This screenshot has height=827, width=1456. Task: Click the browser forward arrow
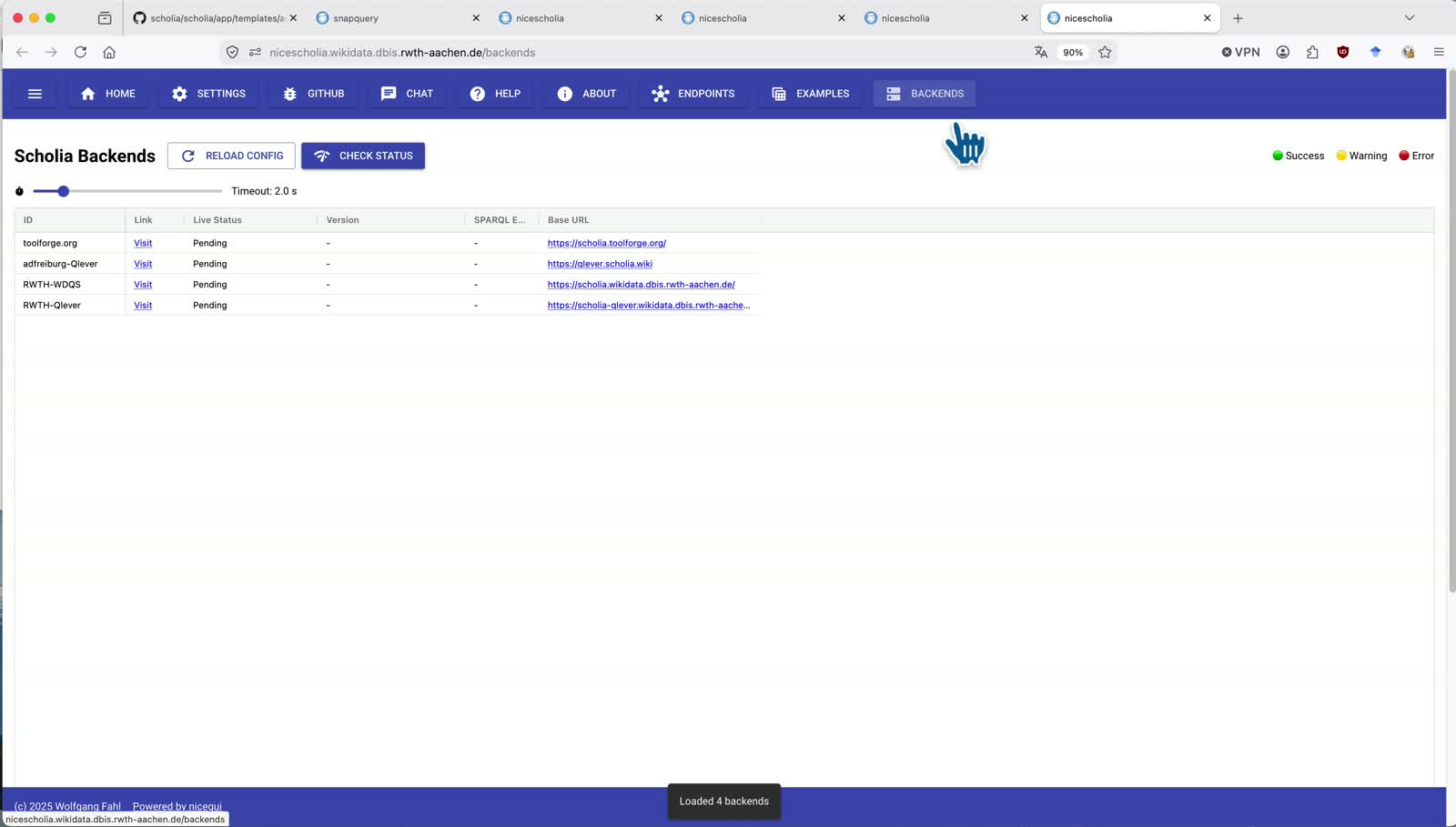pos(51,53)
